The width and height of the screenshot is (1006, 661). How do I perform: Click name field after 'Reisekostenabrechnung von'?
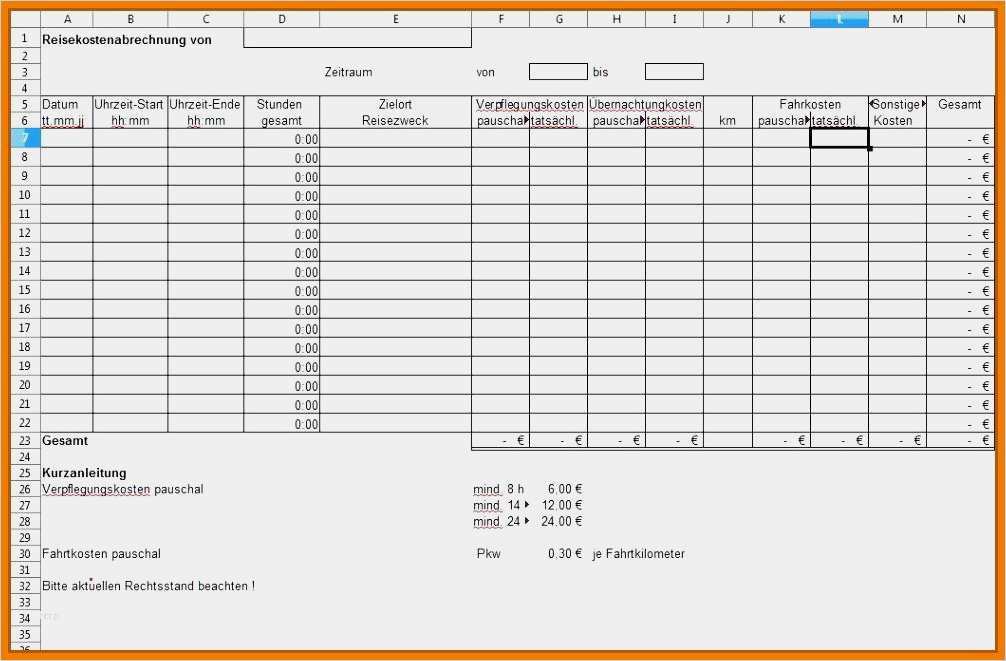tap(357, 39)
